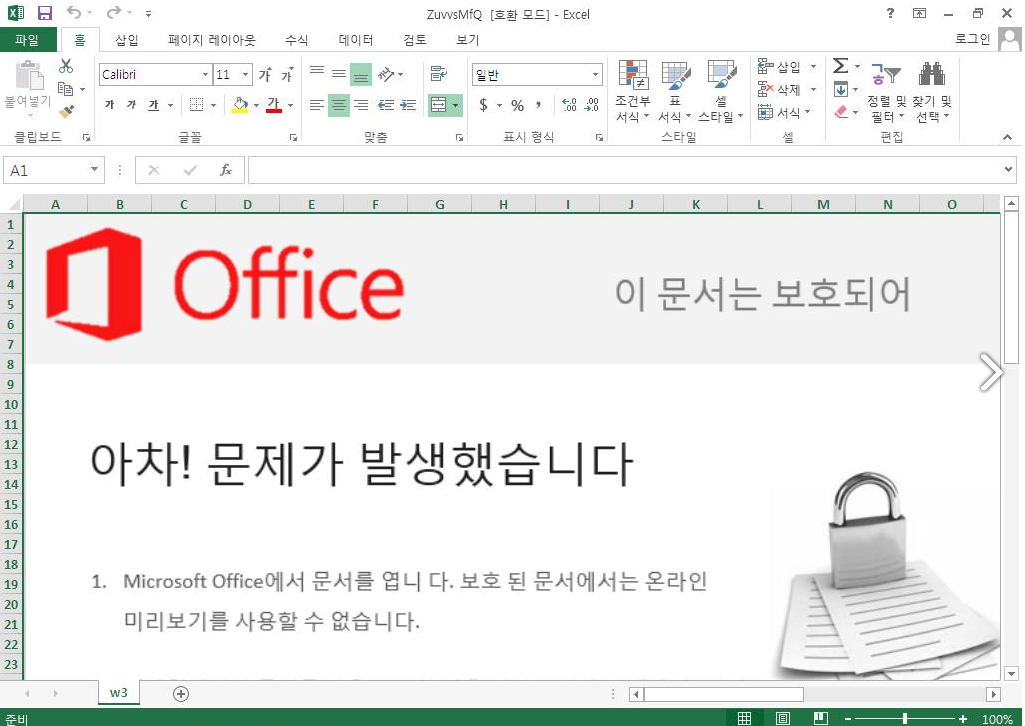Apply yellow fill color bucket

point(240,105)
